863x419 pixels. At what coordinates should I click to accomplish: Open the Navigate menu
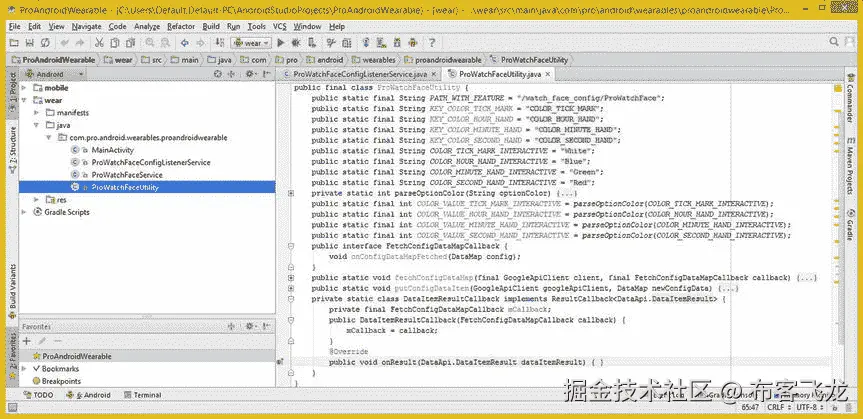coord(86,26)
